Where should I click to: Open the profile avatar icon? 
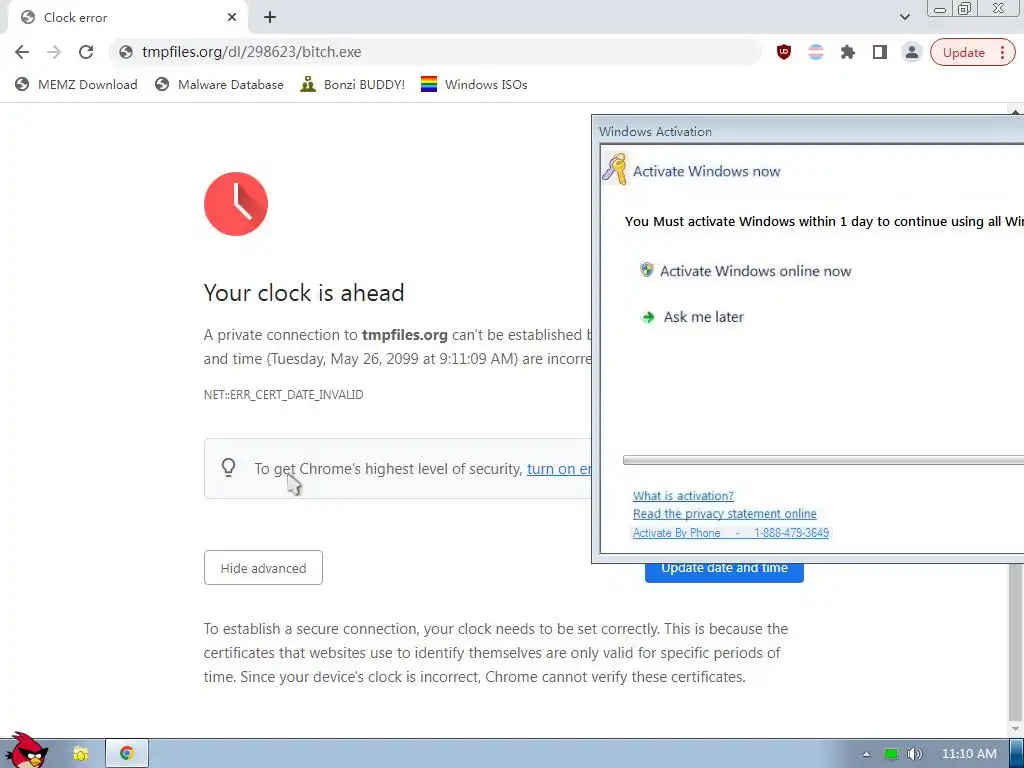tap(912, 52)
